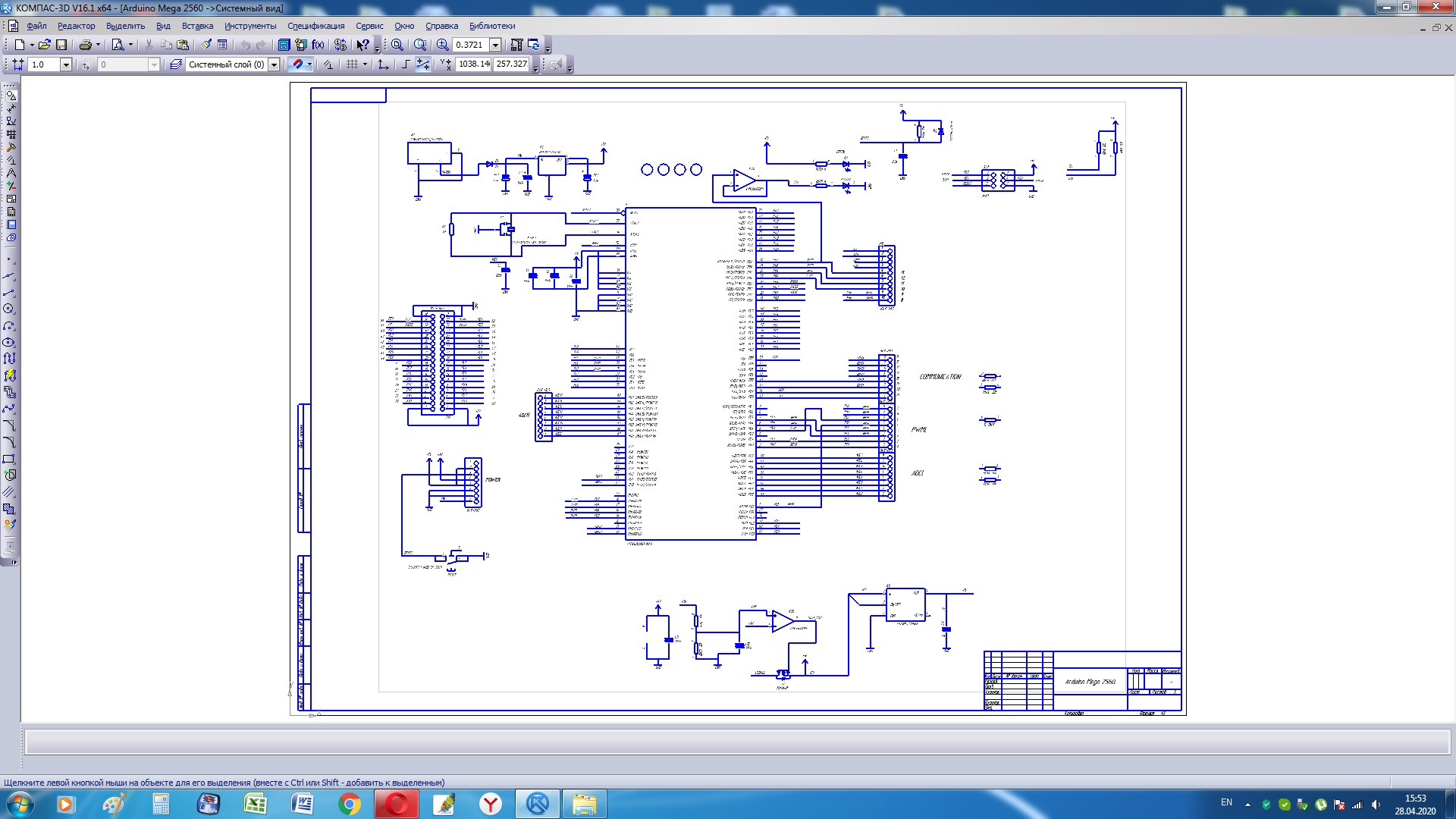The width and height of the screenshot is (1456, 819).
Task: Open print preview with the magnifier page icon
Action: (x=118, y=45)
